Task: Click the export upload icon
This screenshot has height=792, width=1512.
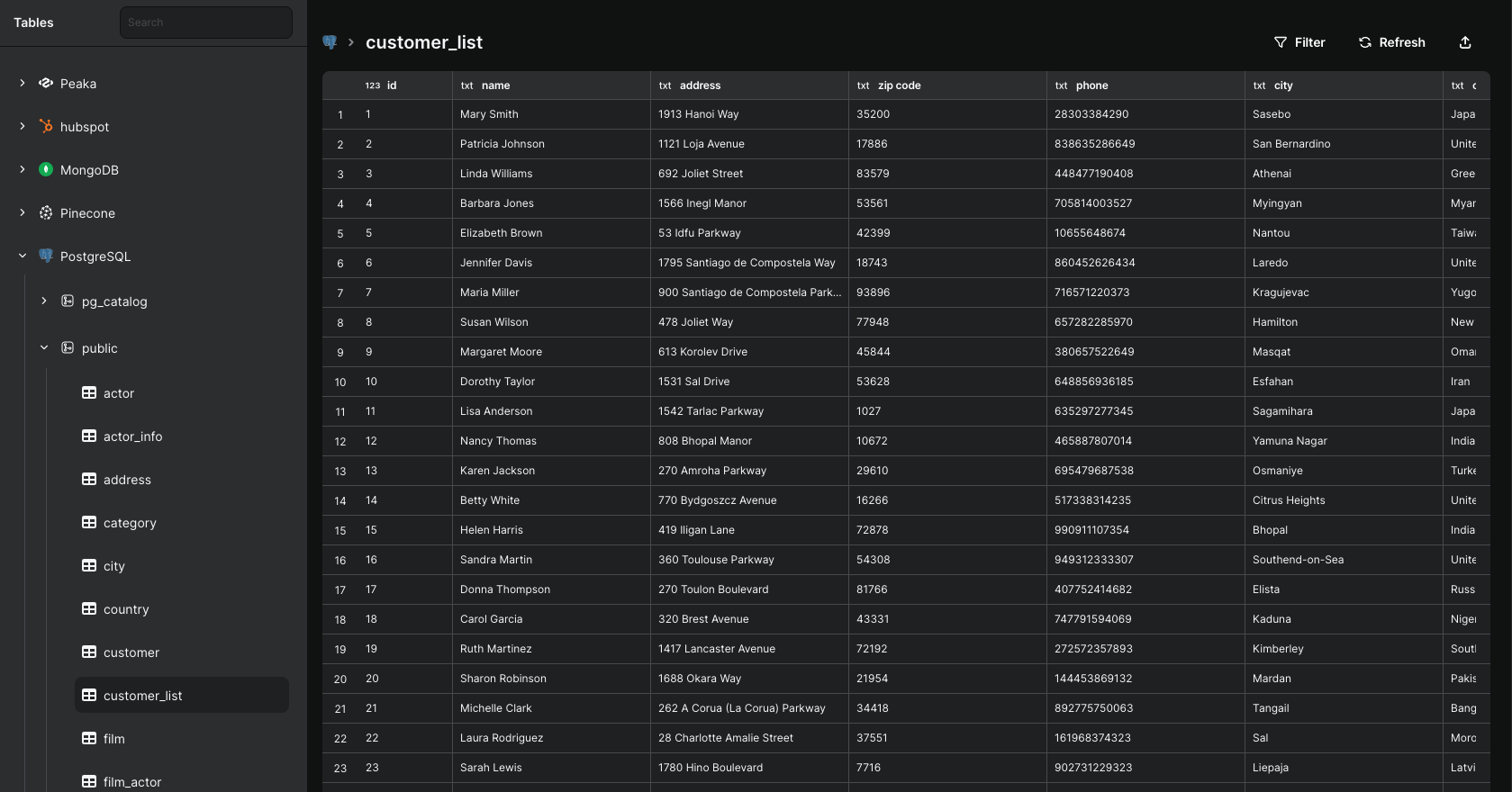Action: [x=1465, y=42]
